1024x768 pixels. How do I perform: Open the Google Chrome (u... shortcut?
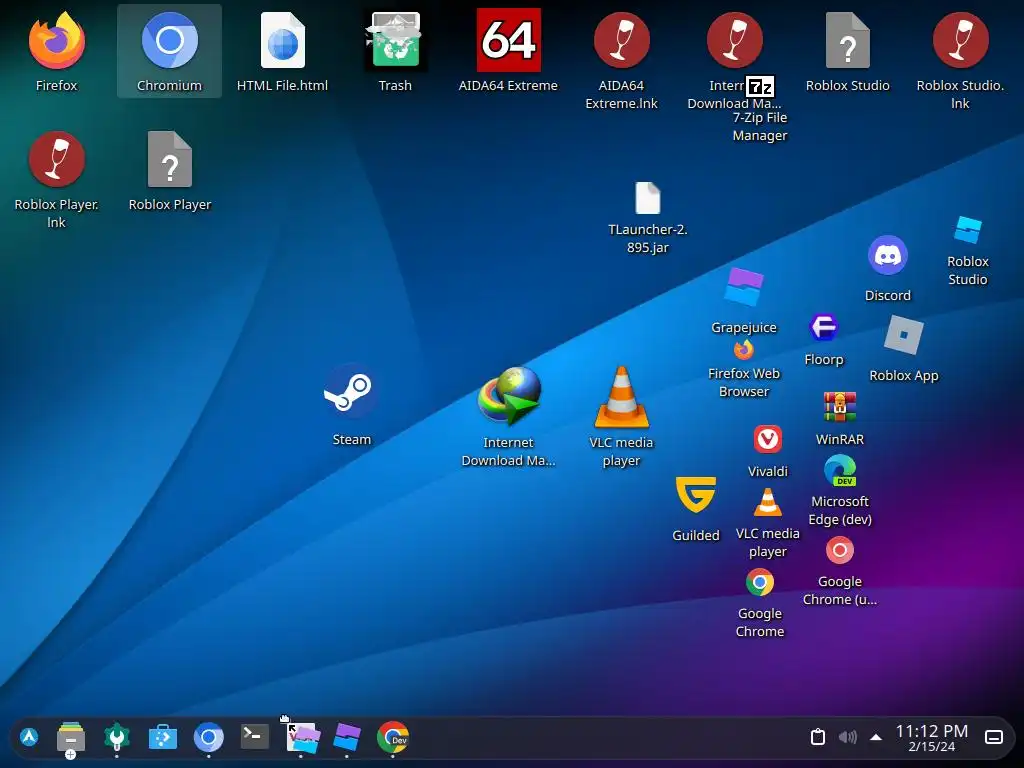click(840, 551)
